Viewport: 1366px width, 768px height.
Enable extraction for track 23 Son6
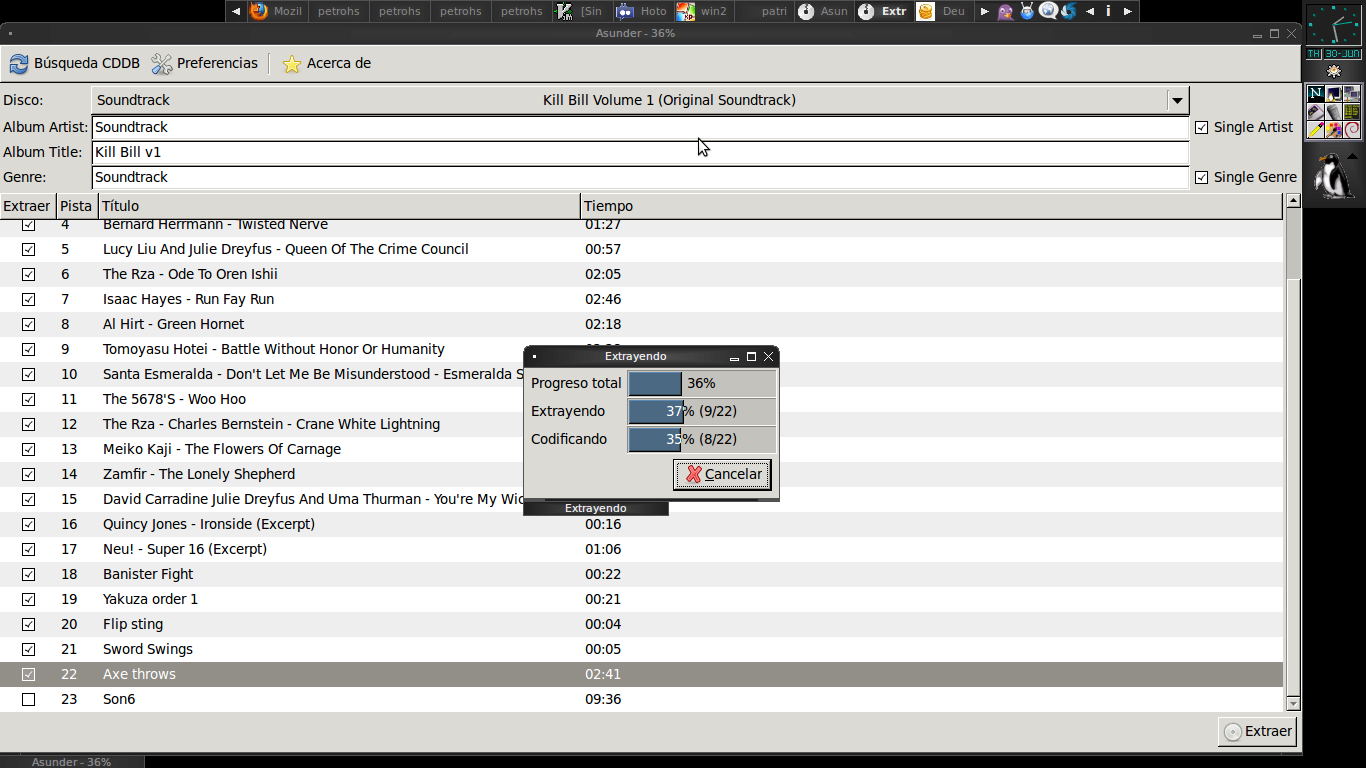28,699
